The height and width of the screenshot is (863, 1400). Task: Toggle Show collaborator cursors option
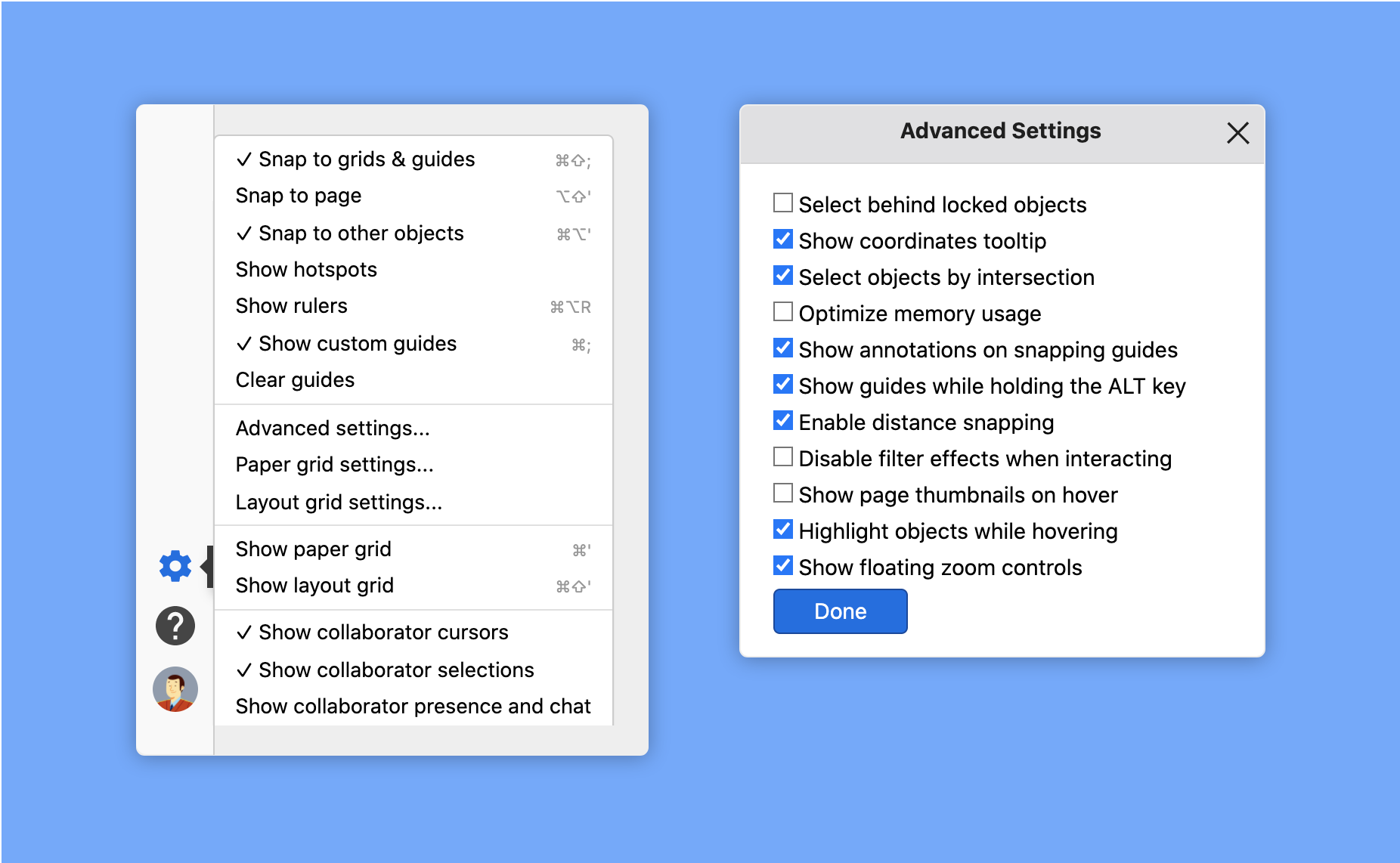pyautogui.click(x=383, y=633)
